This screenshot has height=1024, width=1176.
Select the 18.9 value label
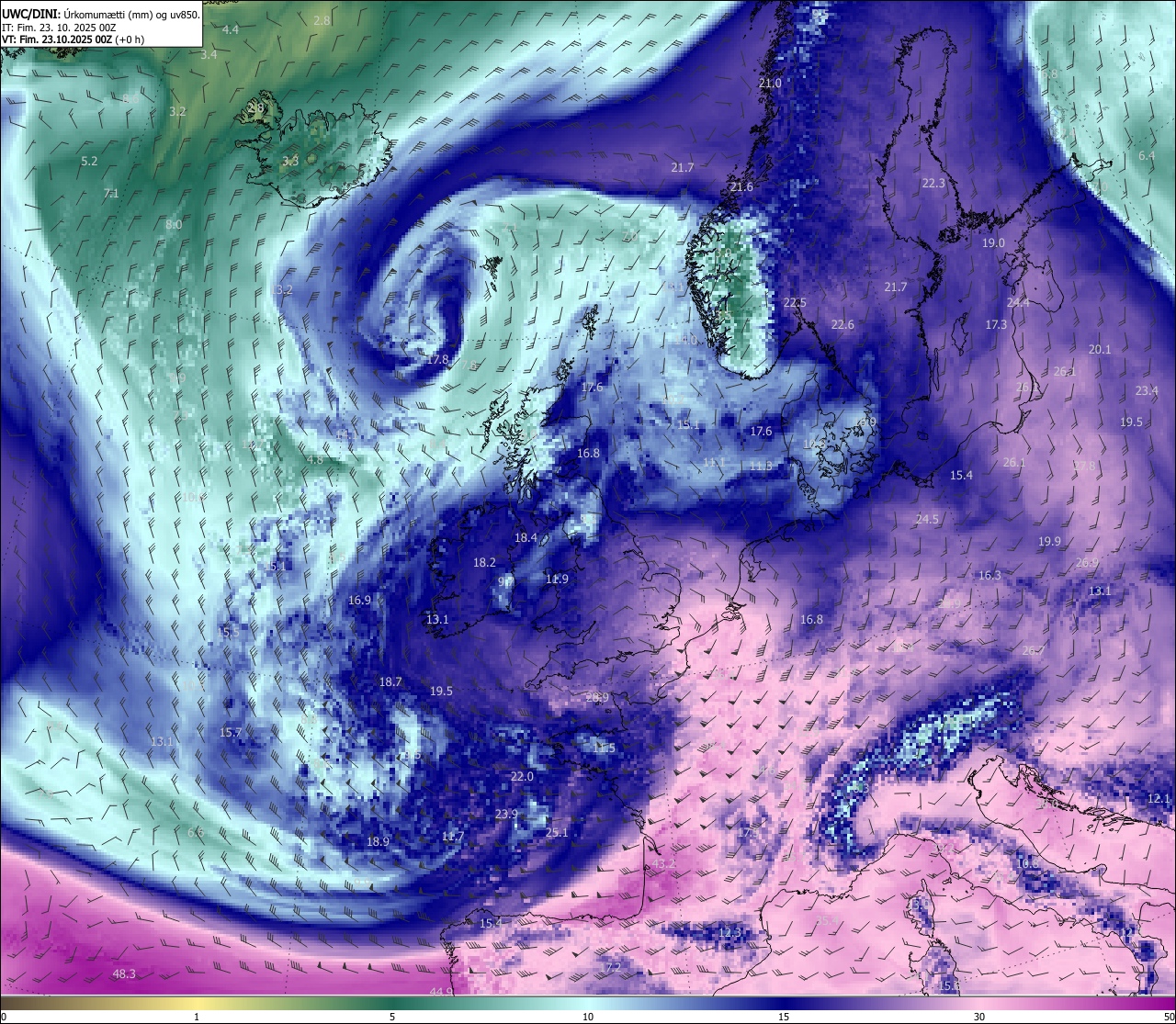(378, 842)
